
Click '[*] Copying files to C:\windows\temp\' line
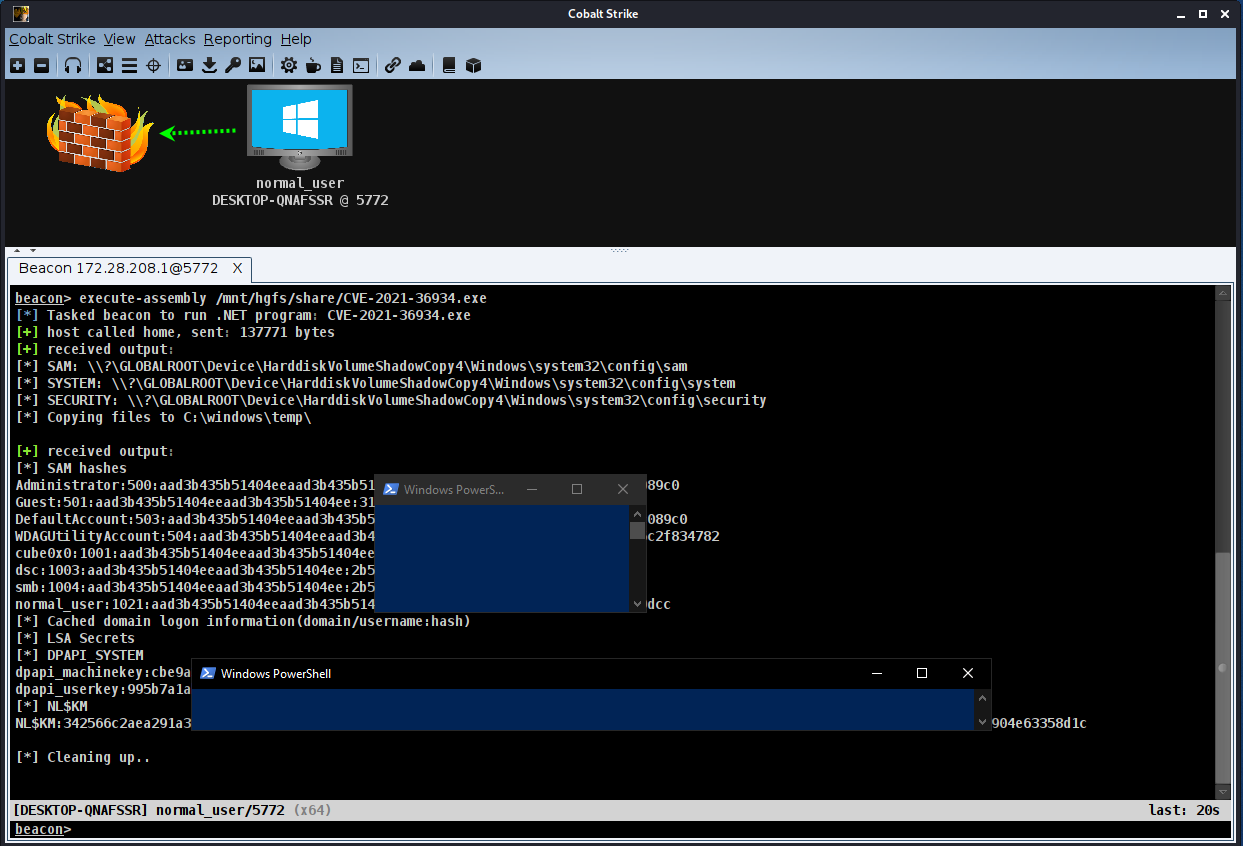pos(163,417)
